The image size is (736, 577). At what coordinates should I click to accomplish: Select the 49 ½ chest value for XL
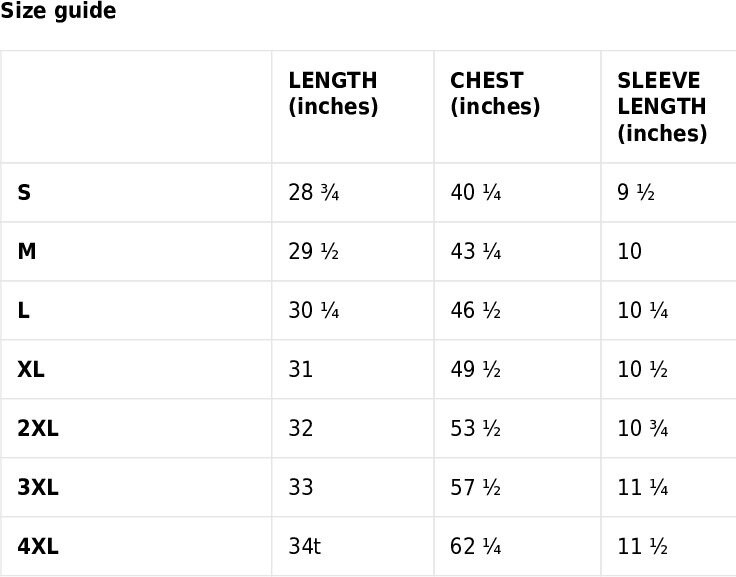coord(475,369)
